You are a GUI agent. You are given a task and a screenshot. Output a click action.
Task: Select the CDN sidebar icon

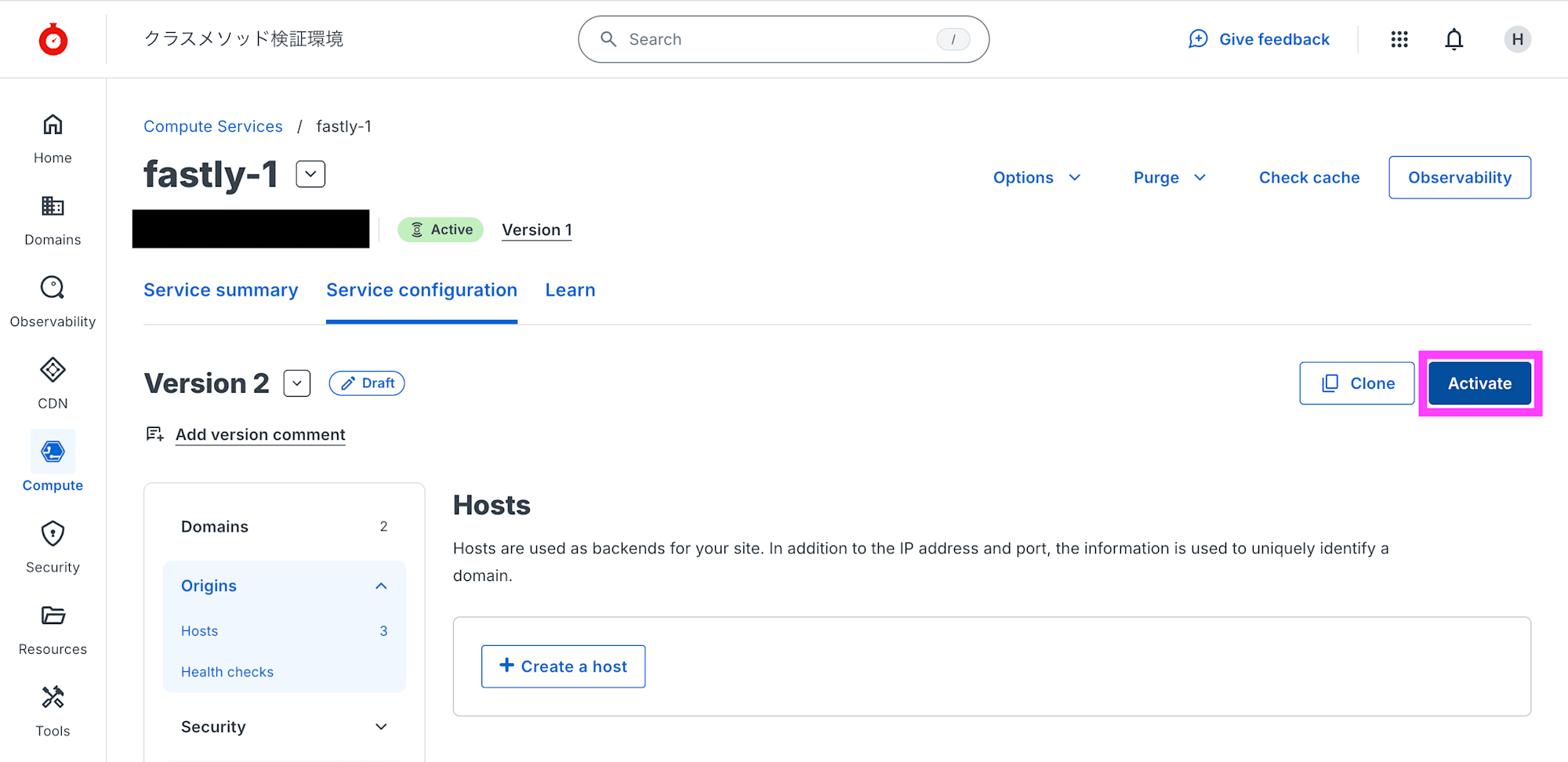pos(53,371)
